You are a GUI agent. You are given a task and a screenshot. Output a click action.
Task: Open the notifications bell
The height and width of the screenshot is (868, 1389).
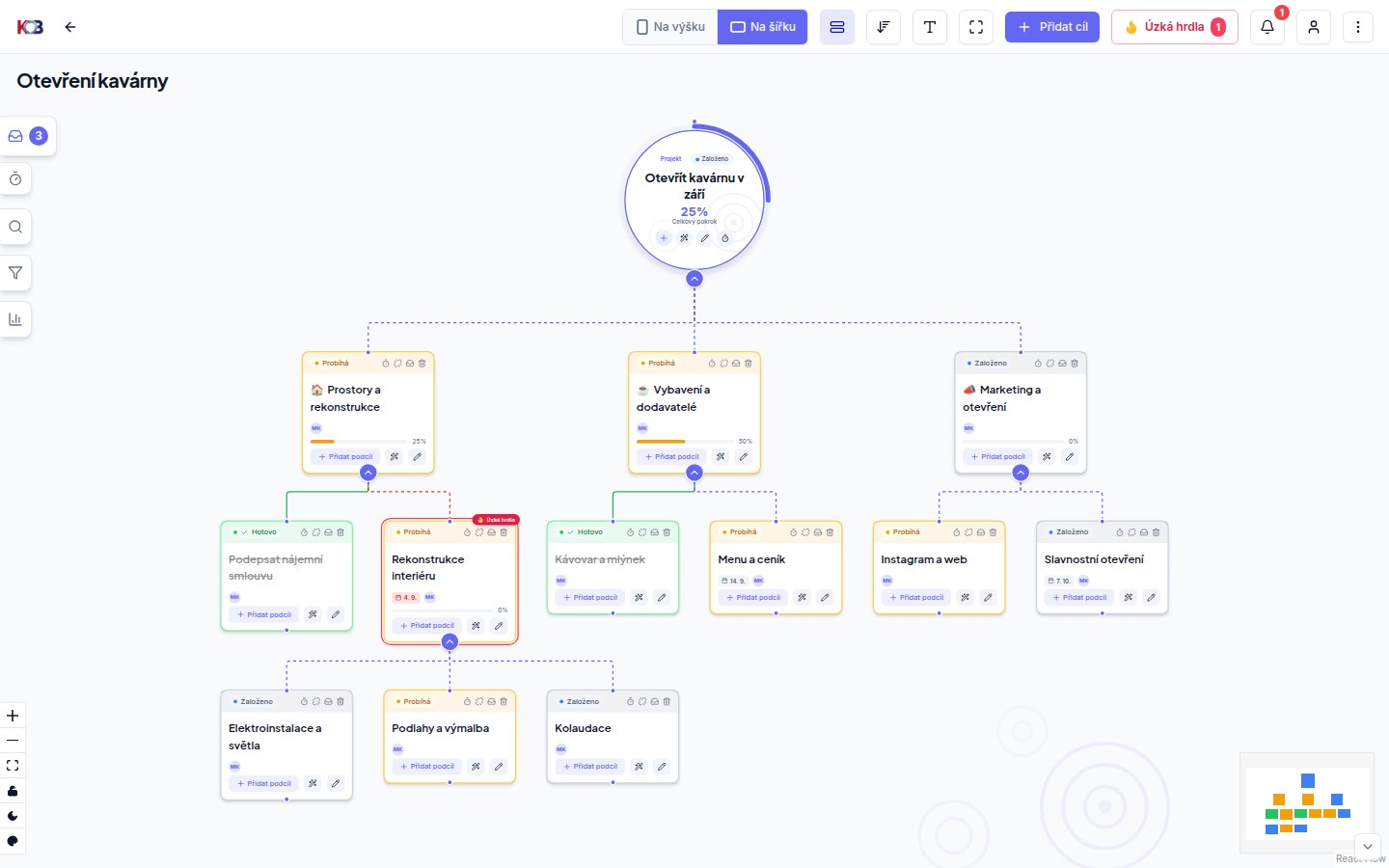[1267, 27]
